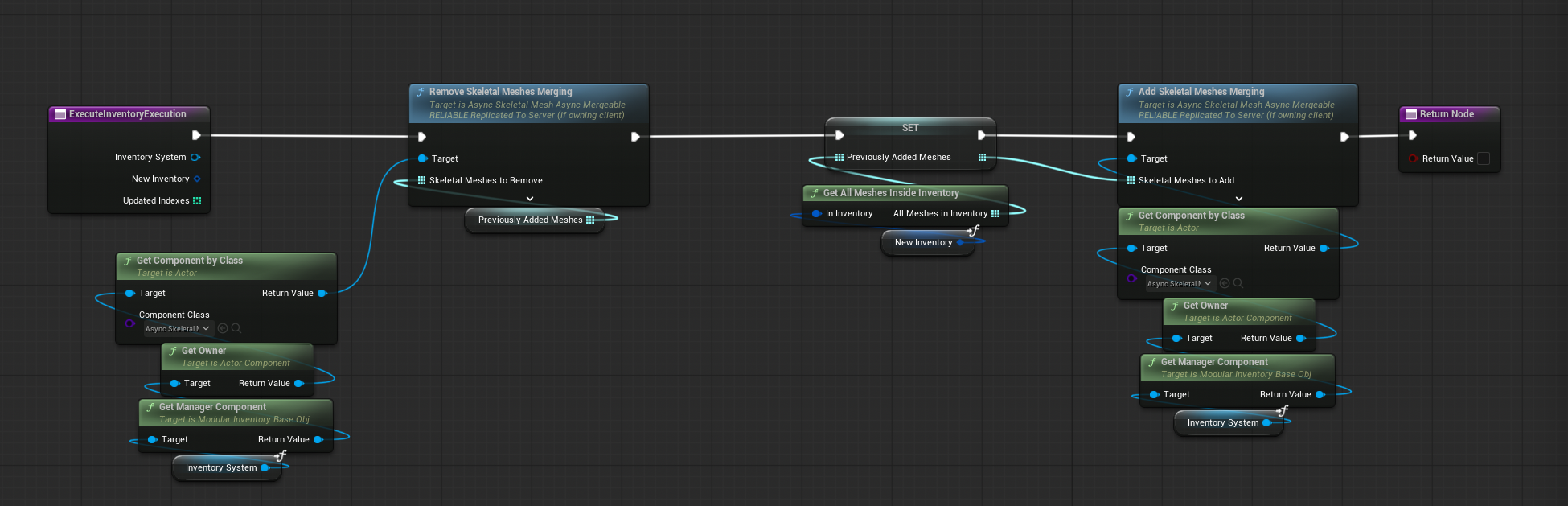Screen dimensions: 1568x506
Task: Expand the Remove Skeletal Meshes Merging node's advanced arrow
Action: pos(529,199)
